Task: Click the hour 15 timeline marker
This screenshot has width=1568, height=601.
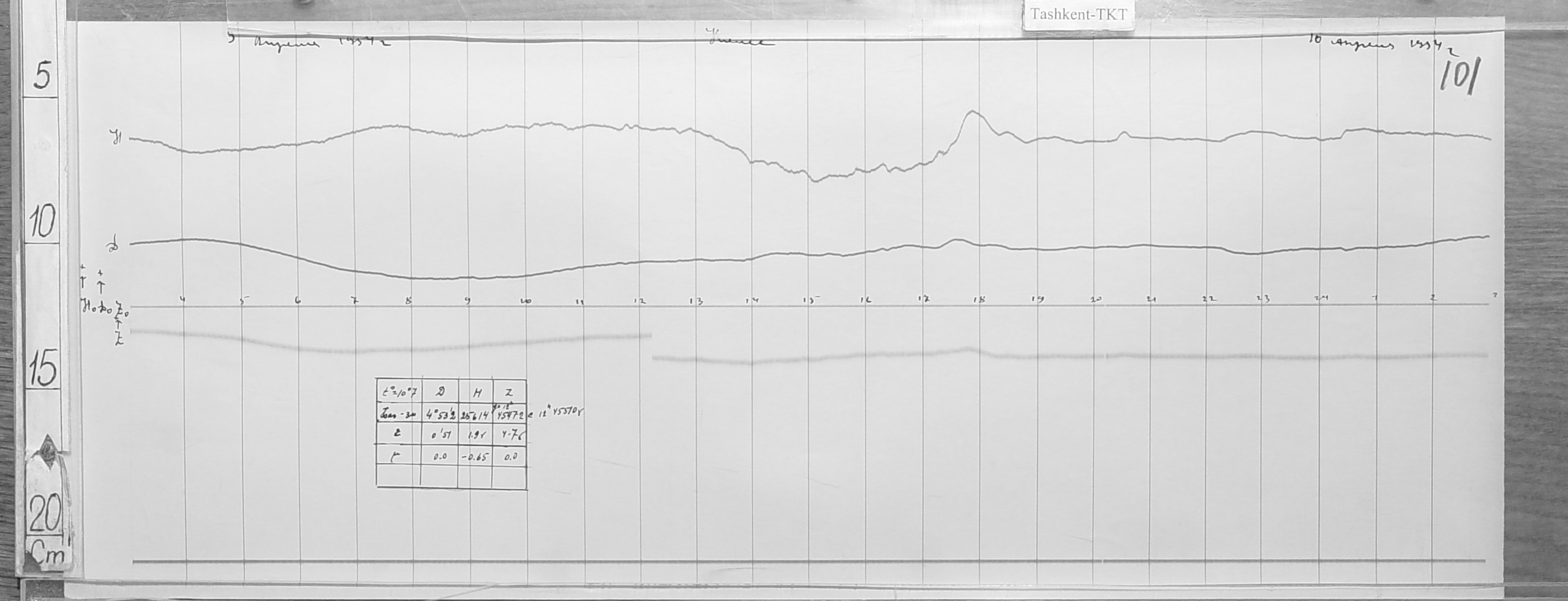Action: [810, 301]
